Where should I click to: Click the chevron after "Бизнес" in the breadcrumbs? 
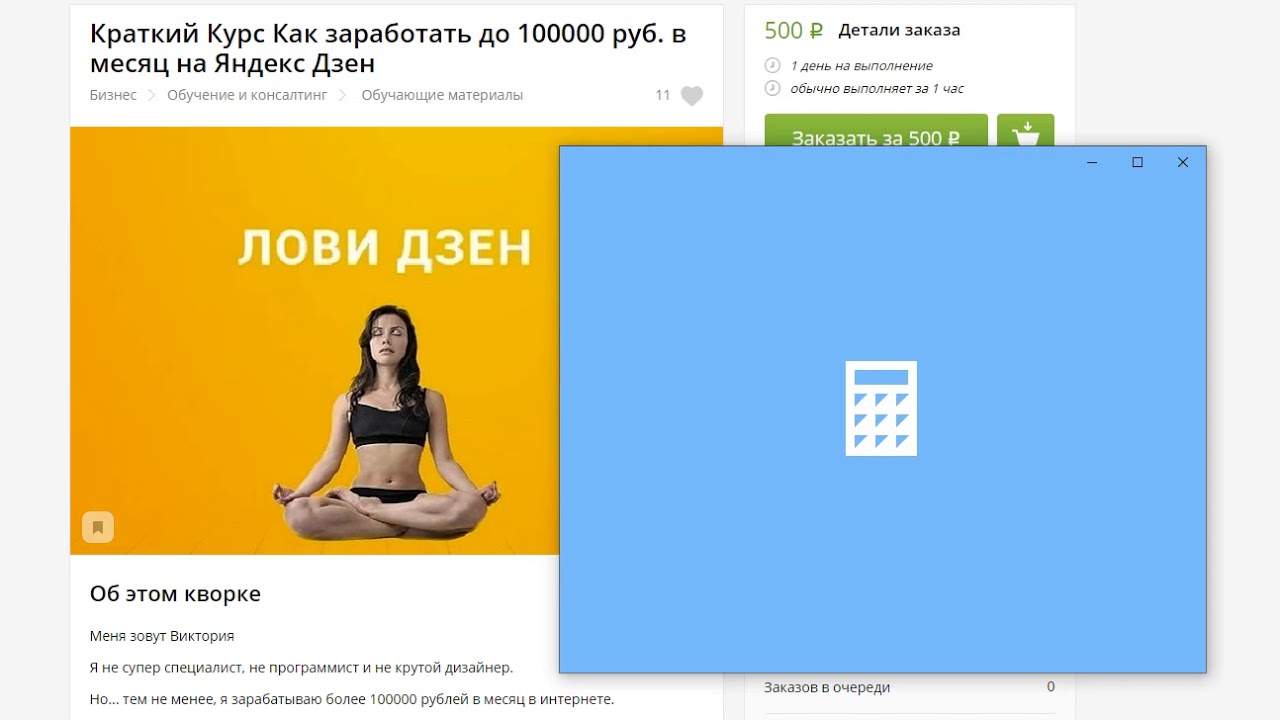pyautogui.click(x=152, y=95)
